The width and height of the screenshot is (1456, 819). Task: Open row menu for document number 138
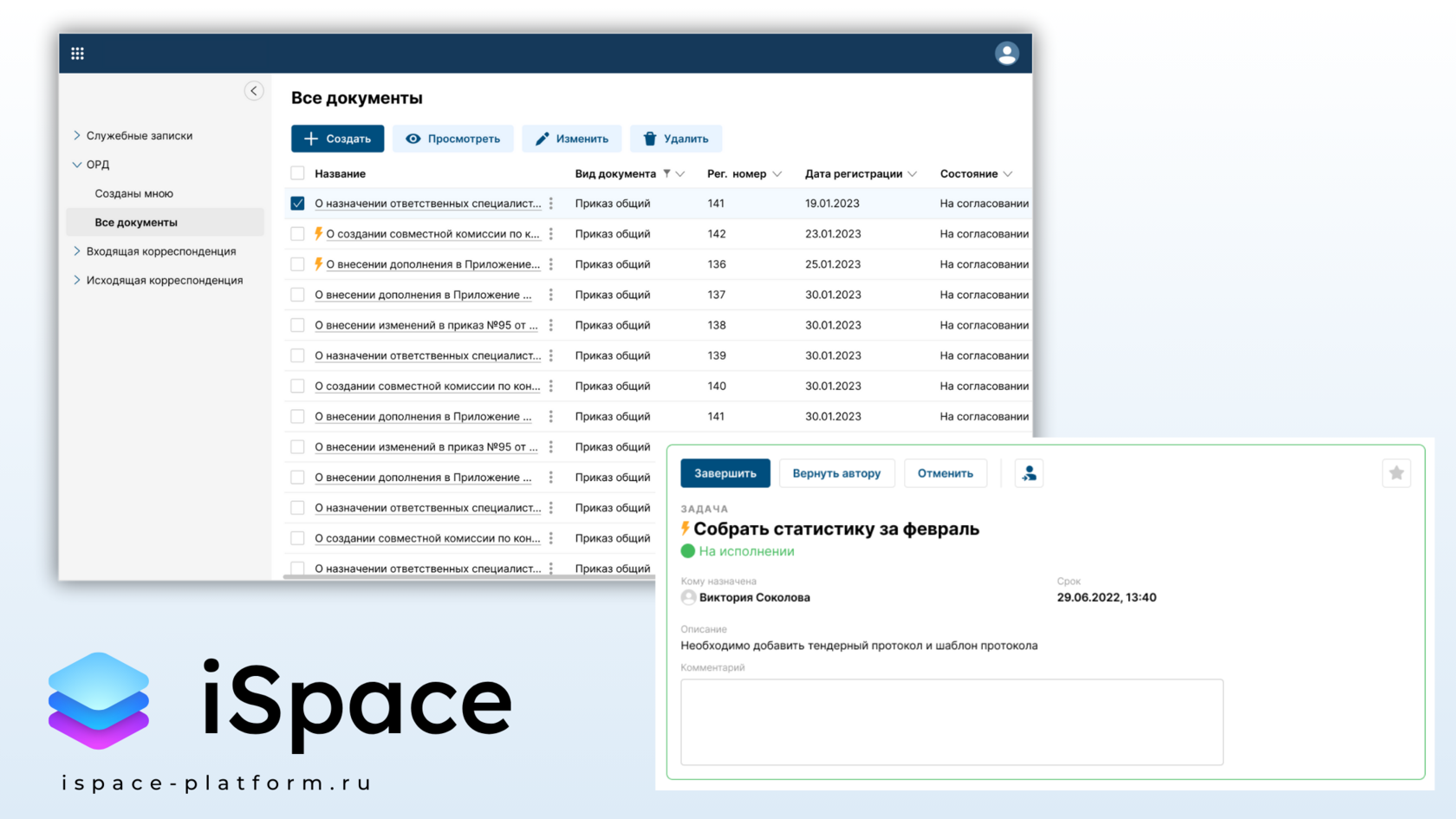[x=551, y=325]
